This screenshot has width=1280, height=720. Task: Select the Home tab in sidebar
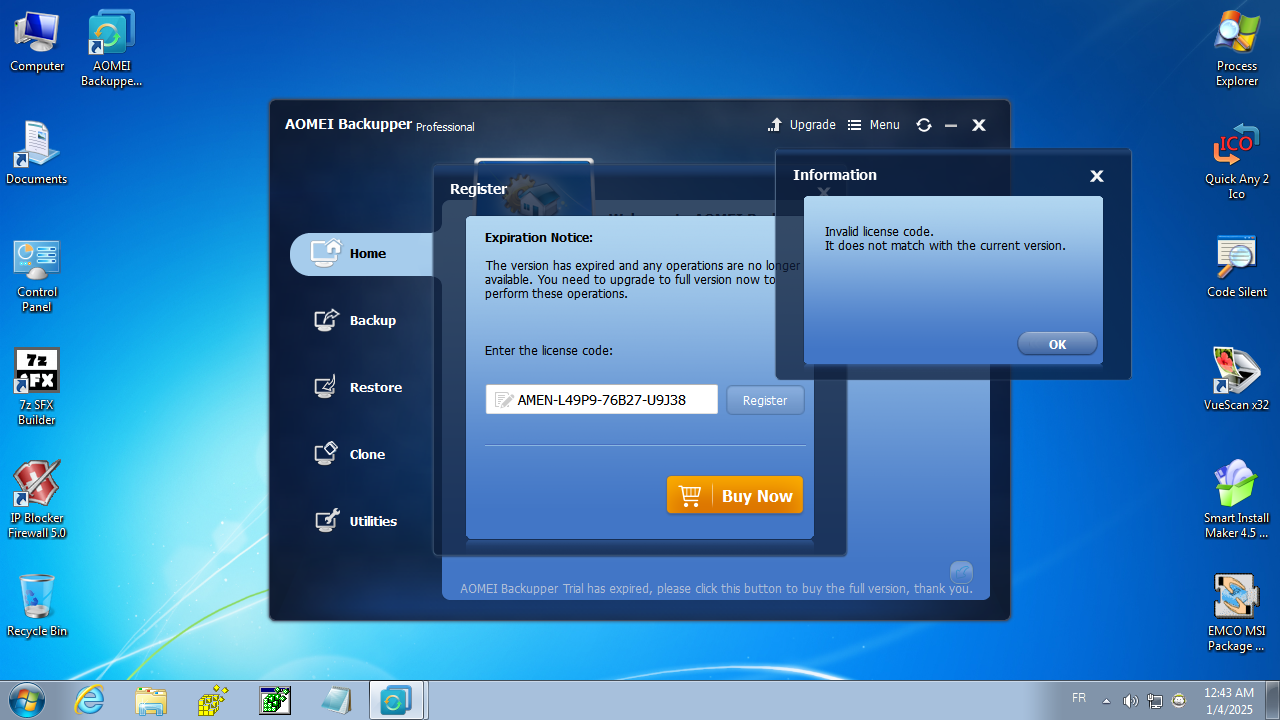click(364, 254)
